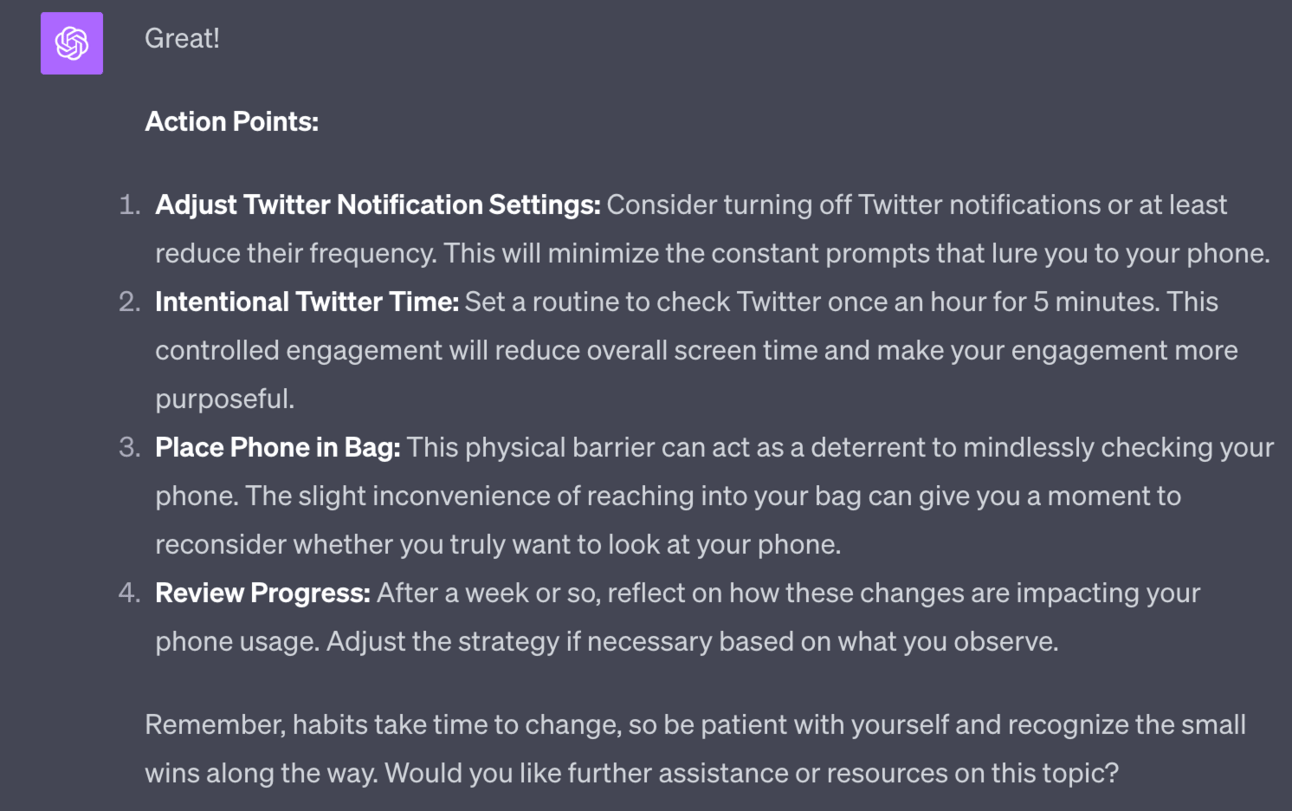Click list number 2 marker
The image size is (1292, 811).
[129, 302]
